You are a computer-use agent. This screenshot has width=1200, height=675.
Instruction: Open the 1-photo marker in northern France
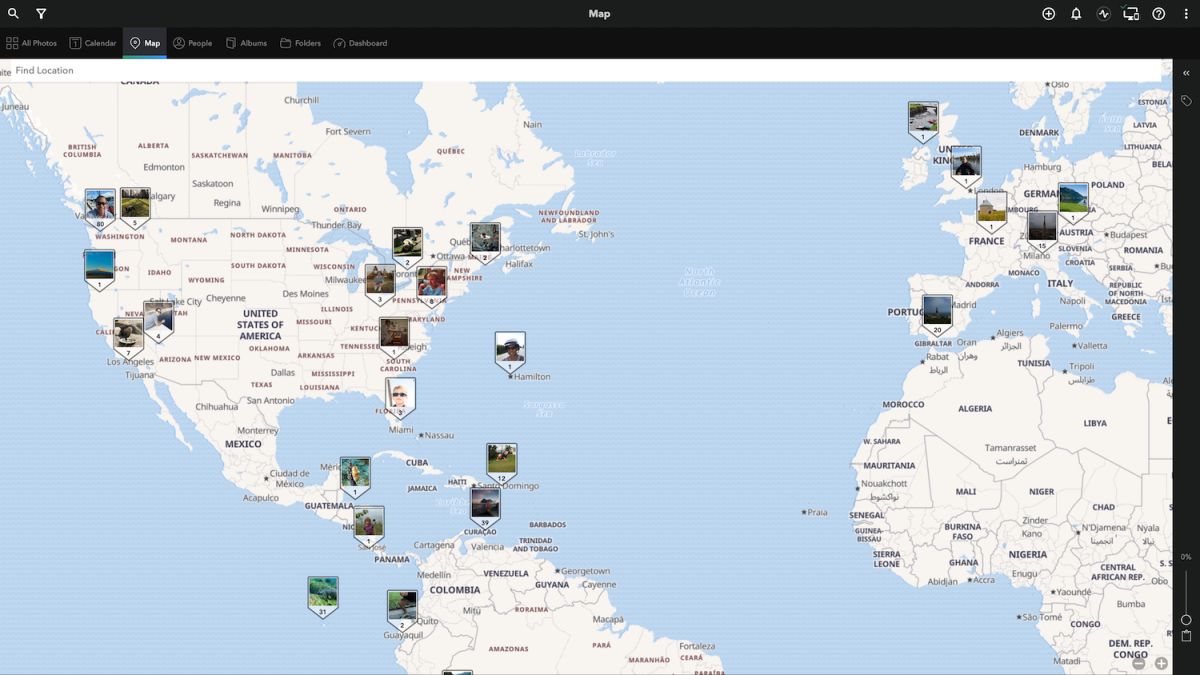[x=991, y=213]
